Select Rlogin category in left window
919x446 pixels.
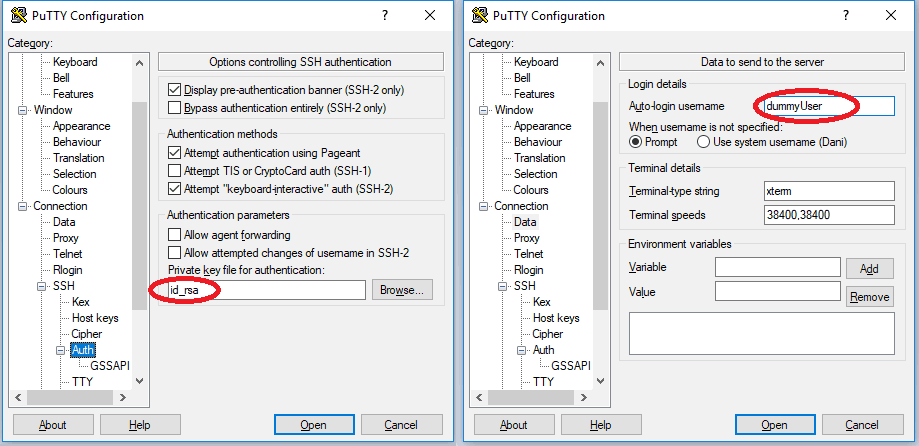(67, 270)
